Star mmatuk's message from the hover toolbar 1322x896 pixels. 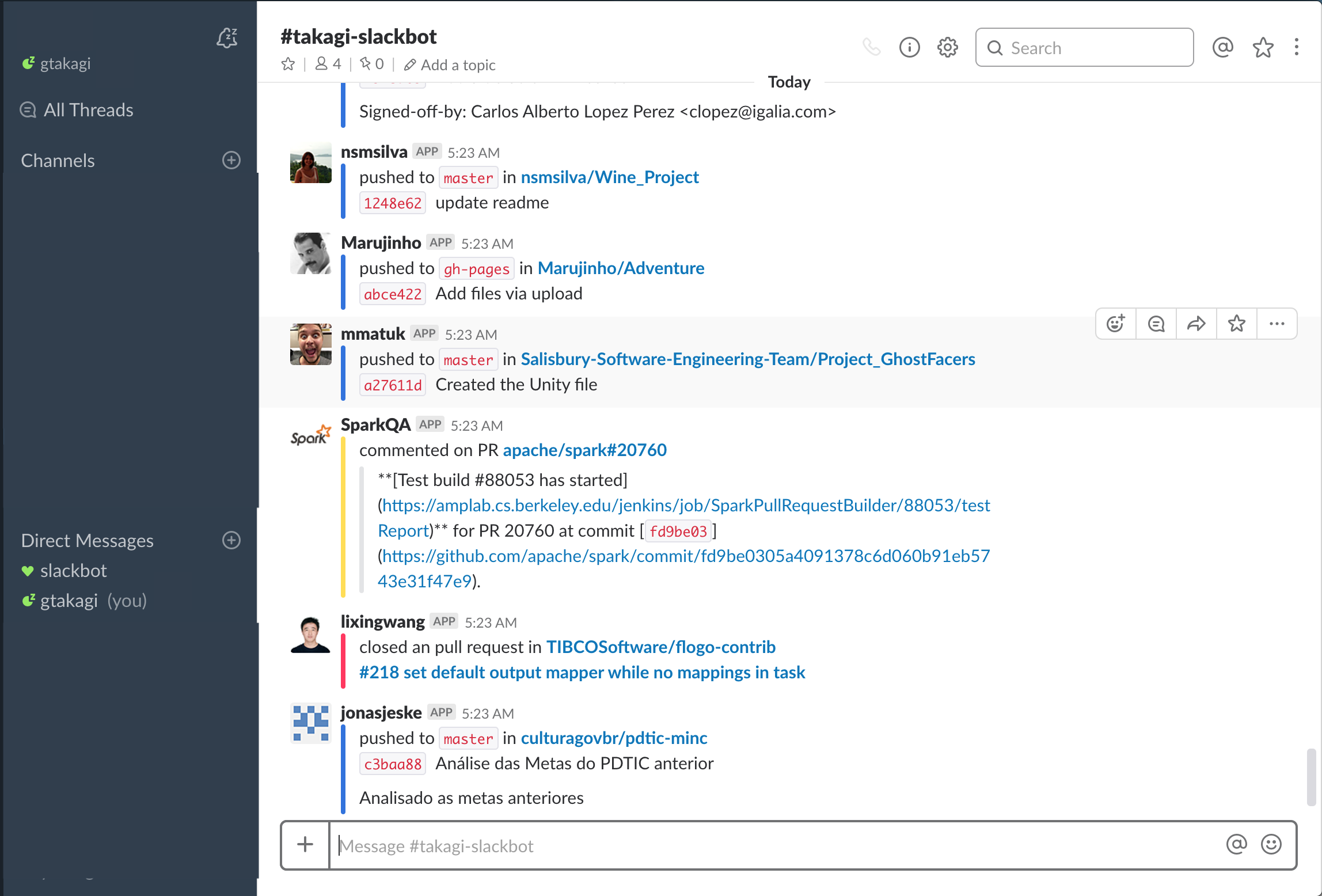(1236, 324)
